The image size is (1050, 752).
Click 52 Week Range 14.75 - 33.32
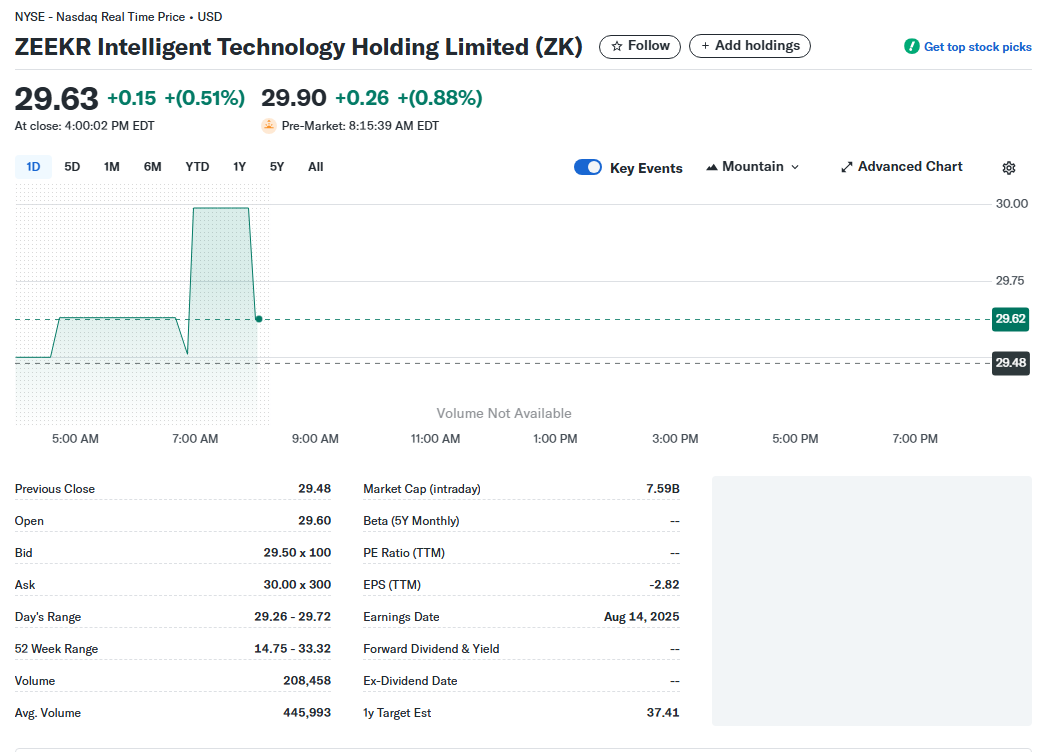pos(293,648)
